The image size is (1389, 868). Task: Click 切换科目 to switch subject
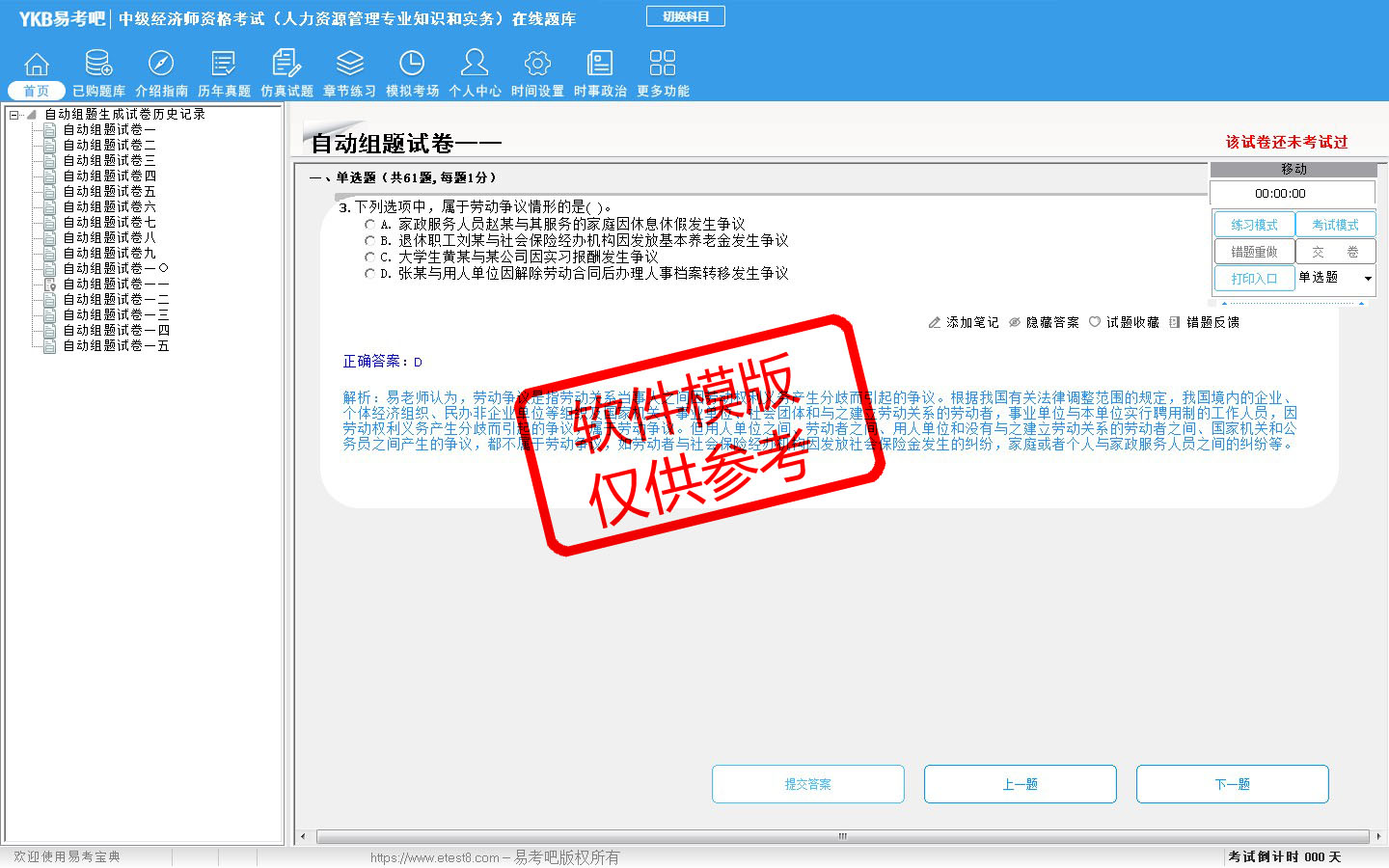685,16
